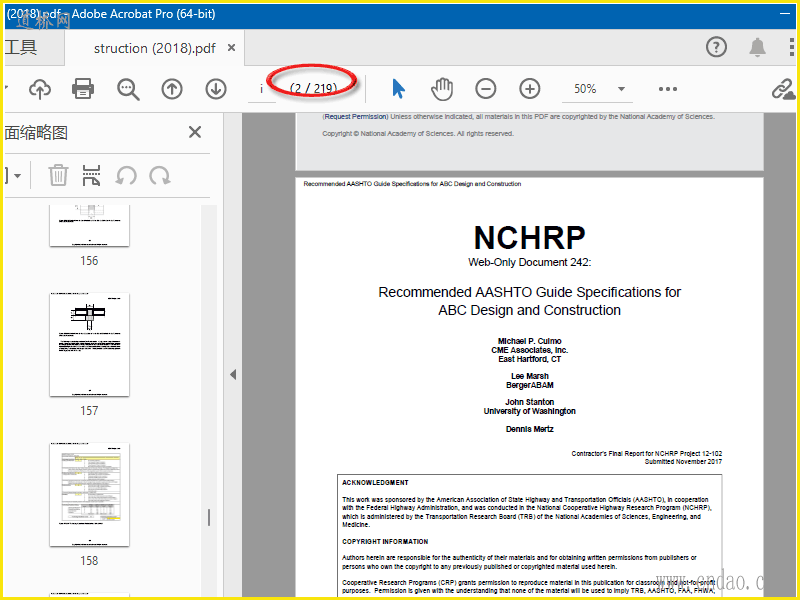The image size is (800, 600).
Task: Click the upload to cloud icon
Action: [40, 89]
